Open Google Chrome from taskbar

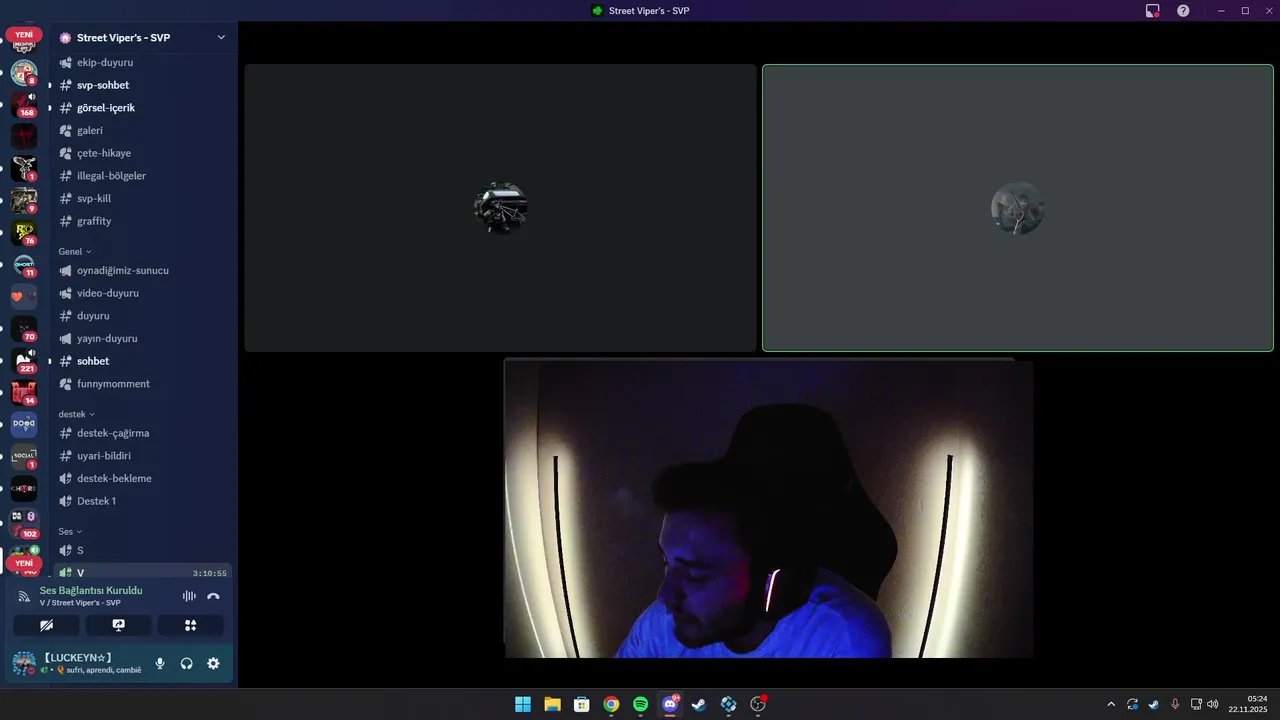click(x=611, y=704)
